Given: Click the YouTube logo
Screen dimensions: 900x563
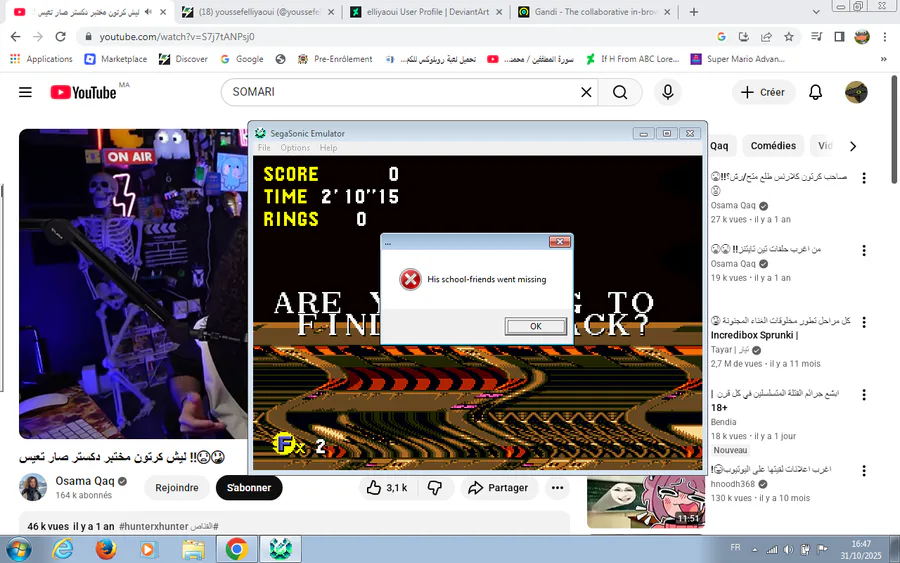Looking at the screenshot, I should (x=84, y=92).
